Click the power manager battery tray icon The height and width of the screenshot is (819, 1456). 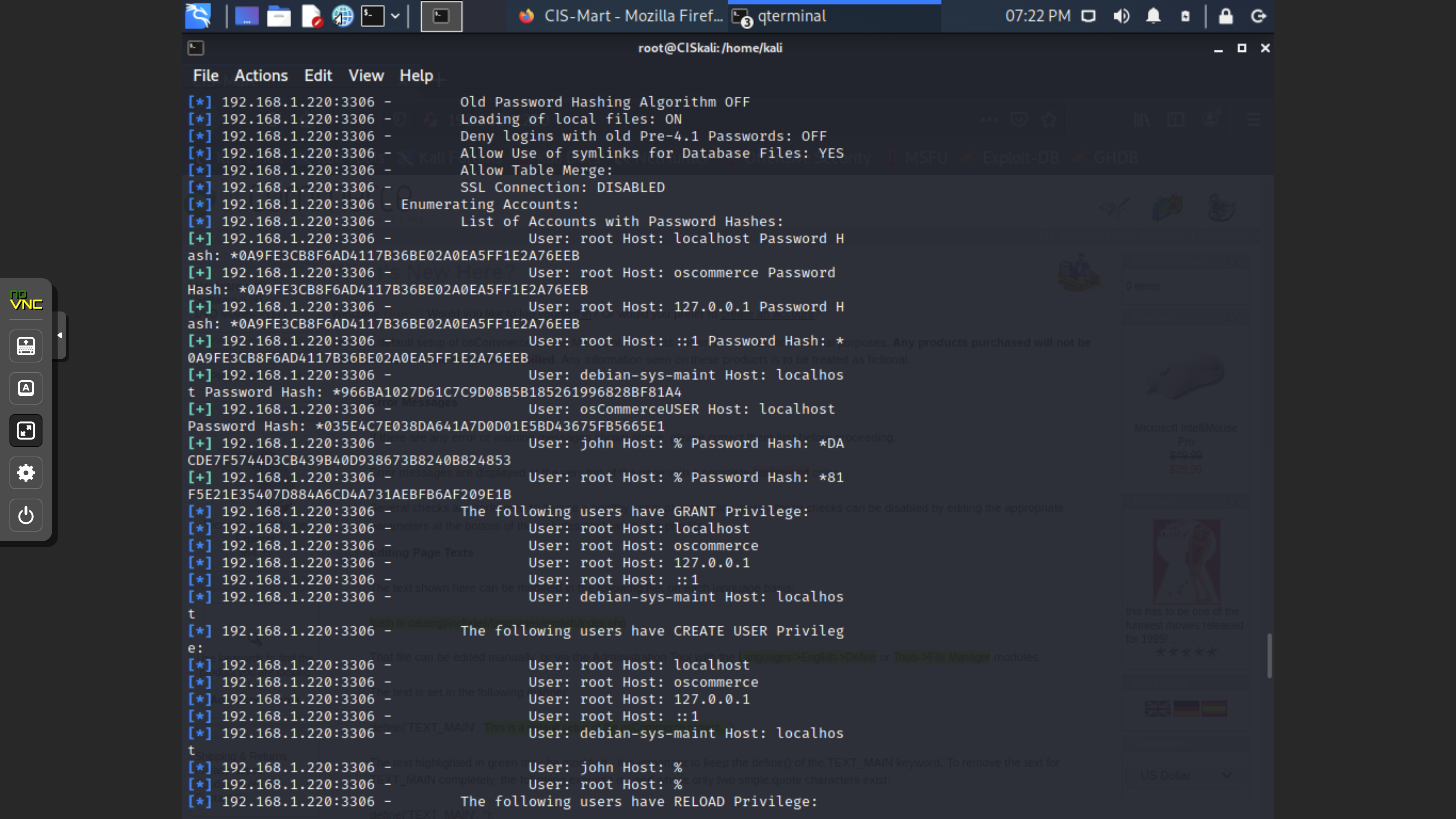[x=1185, y=16]
